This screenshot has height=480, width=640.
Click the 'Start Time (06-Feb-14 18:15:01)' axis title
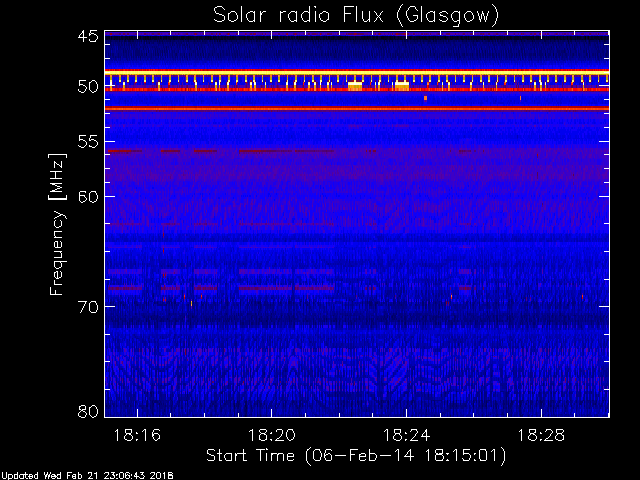click(356, 456)
